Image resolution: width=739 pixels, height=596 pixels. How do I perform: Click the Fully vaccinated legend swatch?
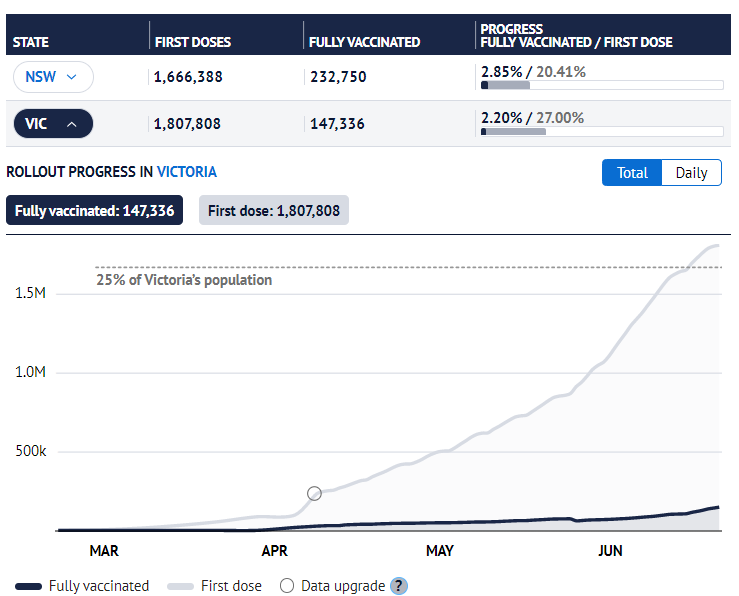(x=28, y=587)
